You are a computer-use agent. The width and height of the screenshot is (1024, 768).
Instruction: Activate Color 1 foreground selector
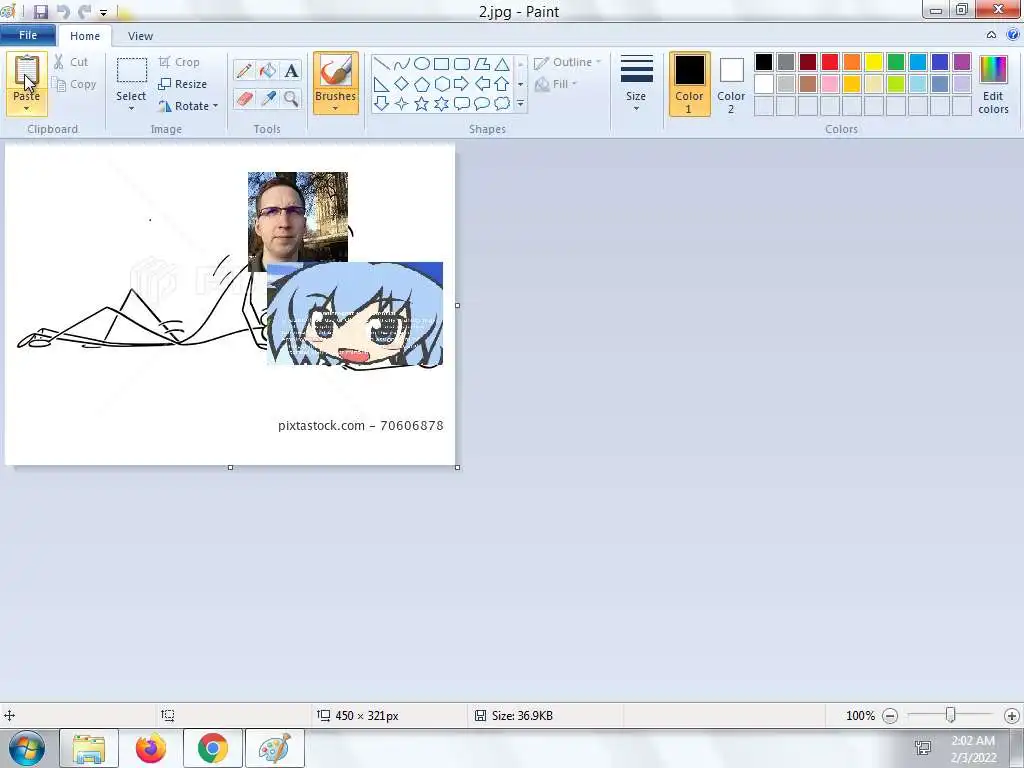689,84
